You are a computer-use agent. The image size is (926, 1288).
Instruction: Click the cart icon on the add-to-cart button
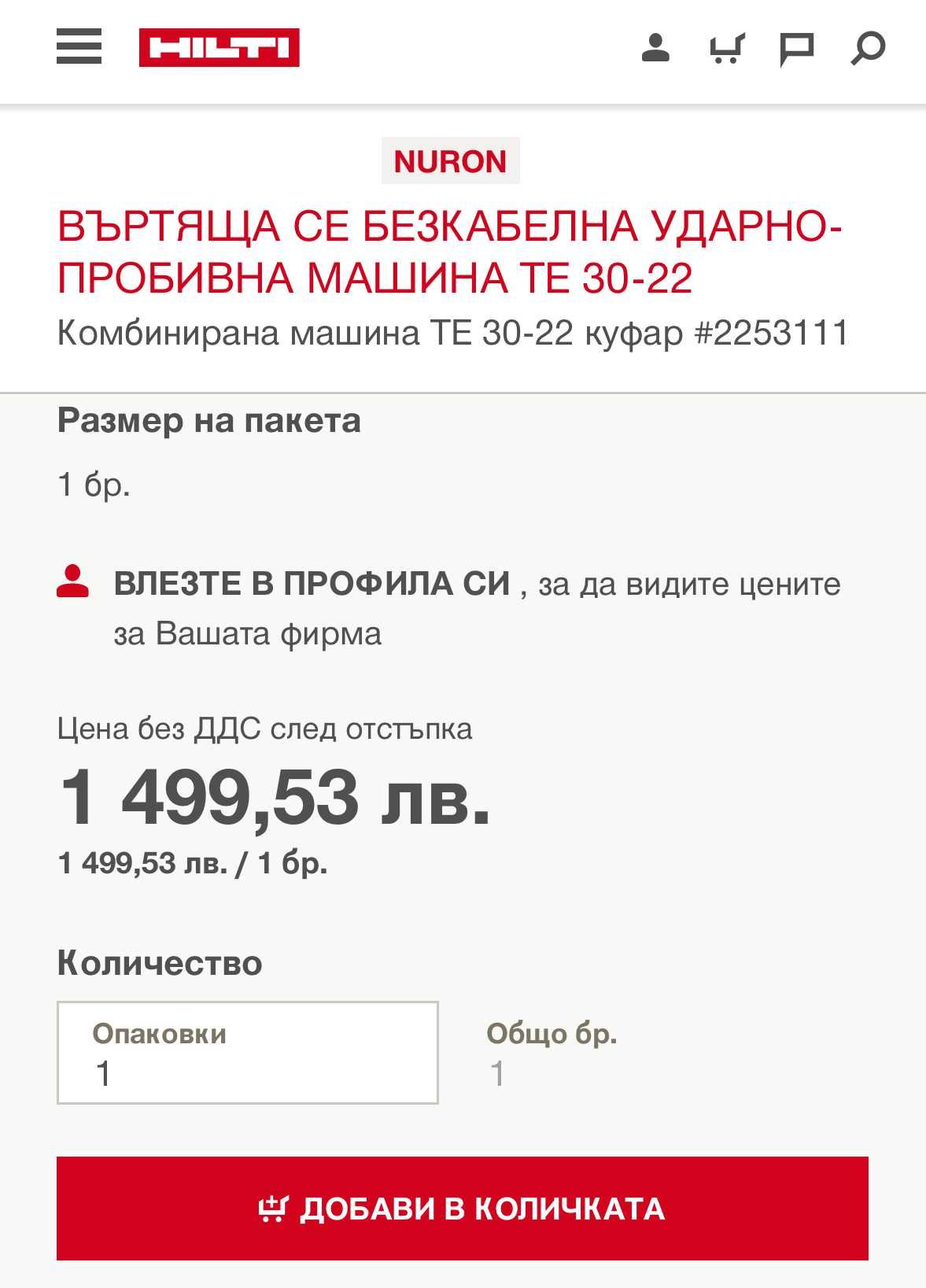pyautogui.click(x=274, y=1209)
